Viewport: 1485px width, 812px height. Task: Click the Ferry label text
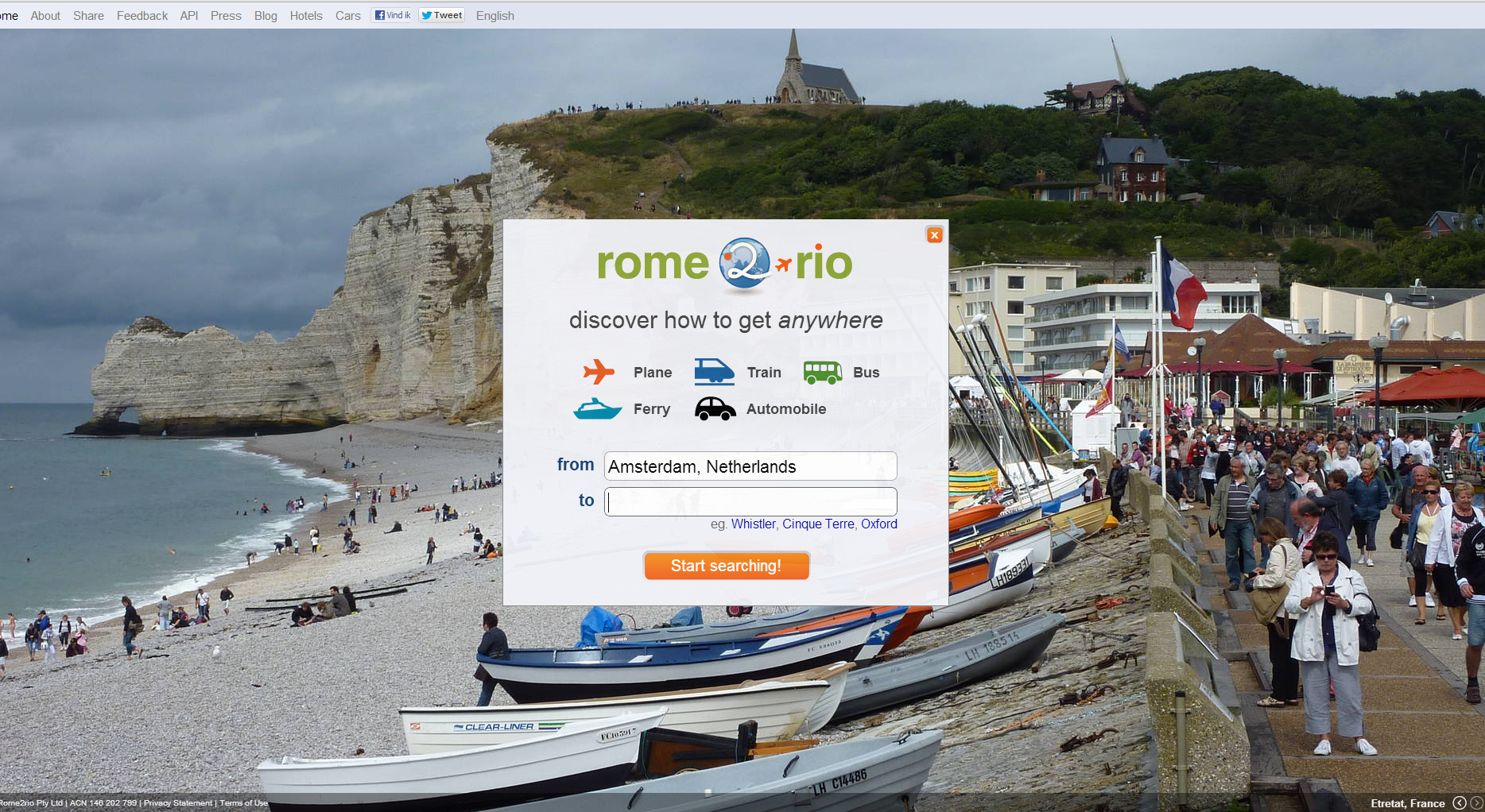652,409
